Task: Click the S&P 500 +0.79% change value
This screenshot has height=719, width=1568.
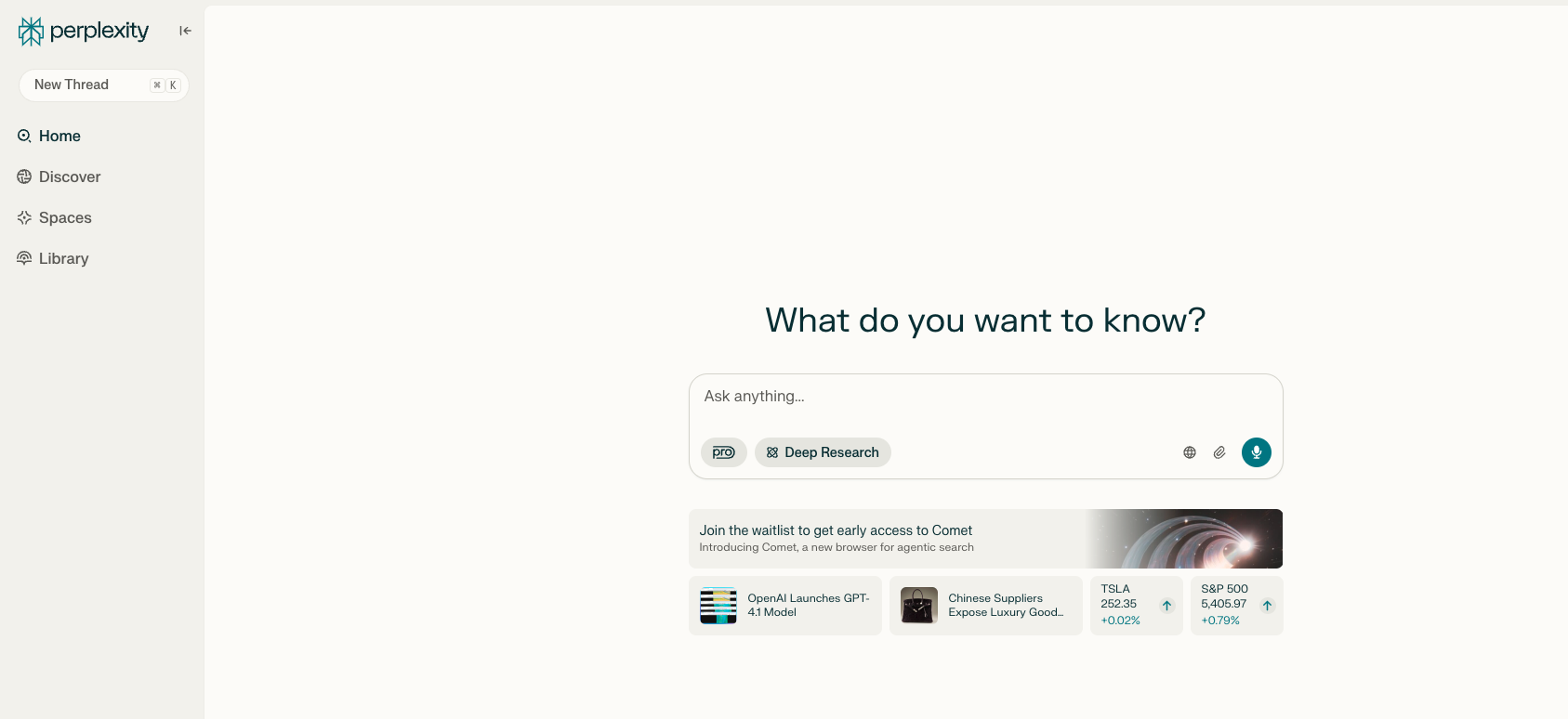Action: point(1220,621)
